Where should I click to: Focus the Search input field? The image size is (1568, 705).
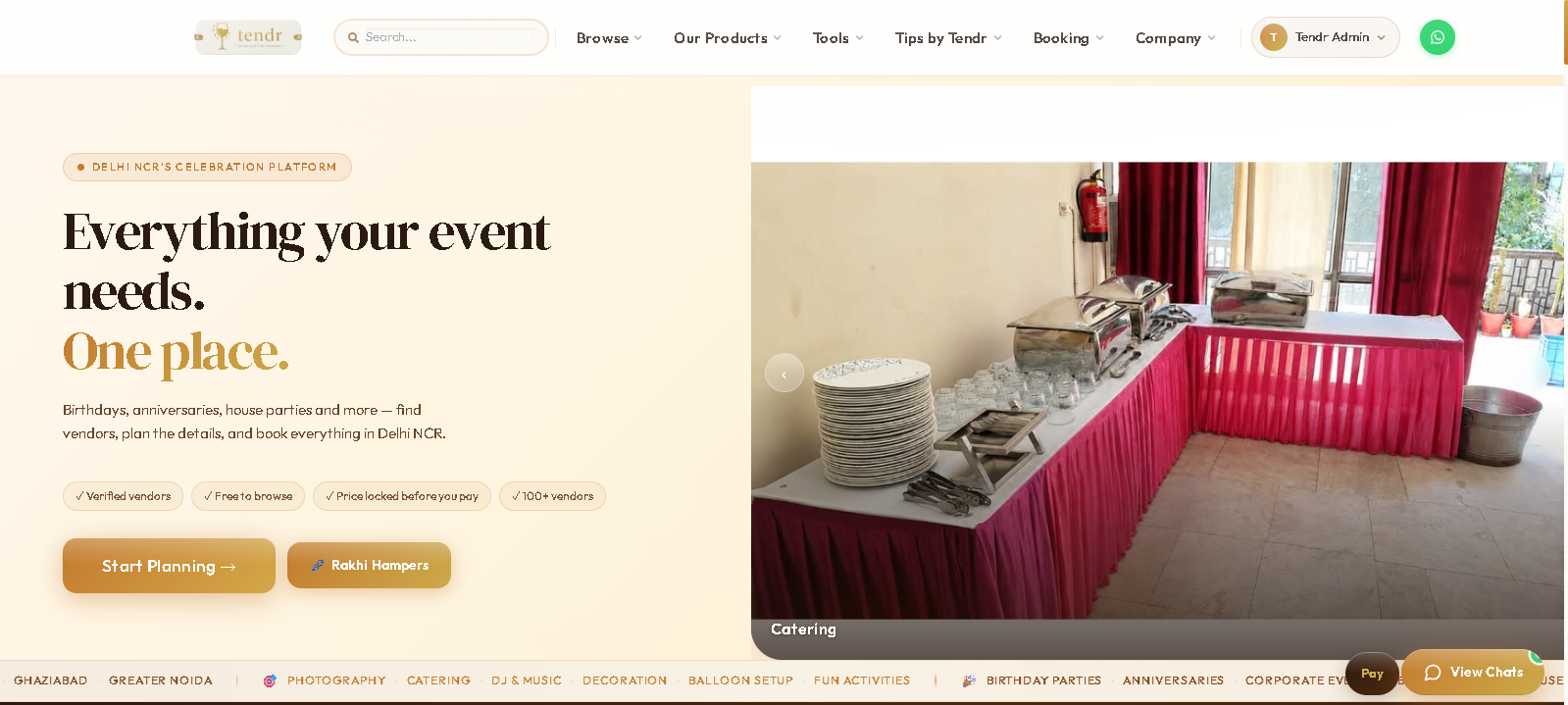point(441,37)
